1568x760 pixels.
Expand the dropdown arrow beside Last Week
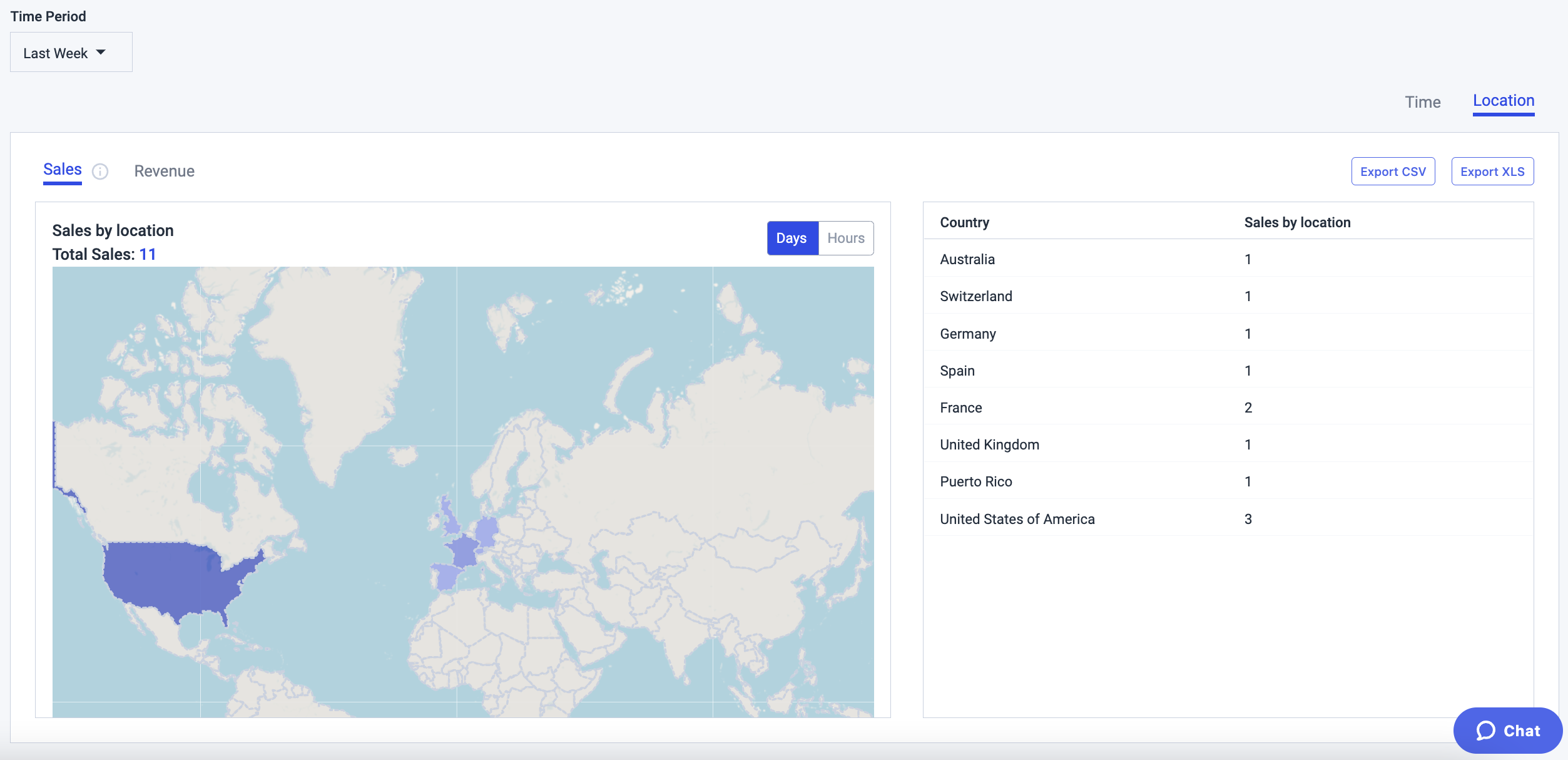(101, 53)
